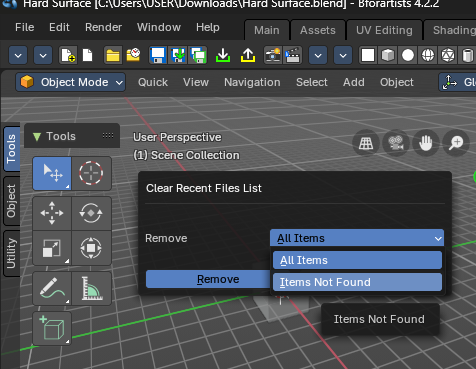Open the Object menu in header

coord(397,82)
